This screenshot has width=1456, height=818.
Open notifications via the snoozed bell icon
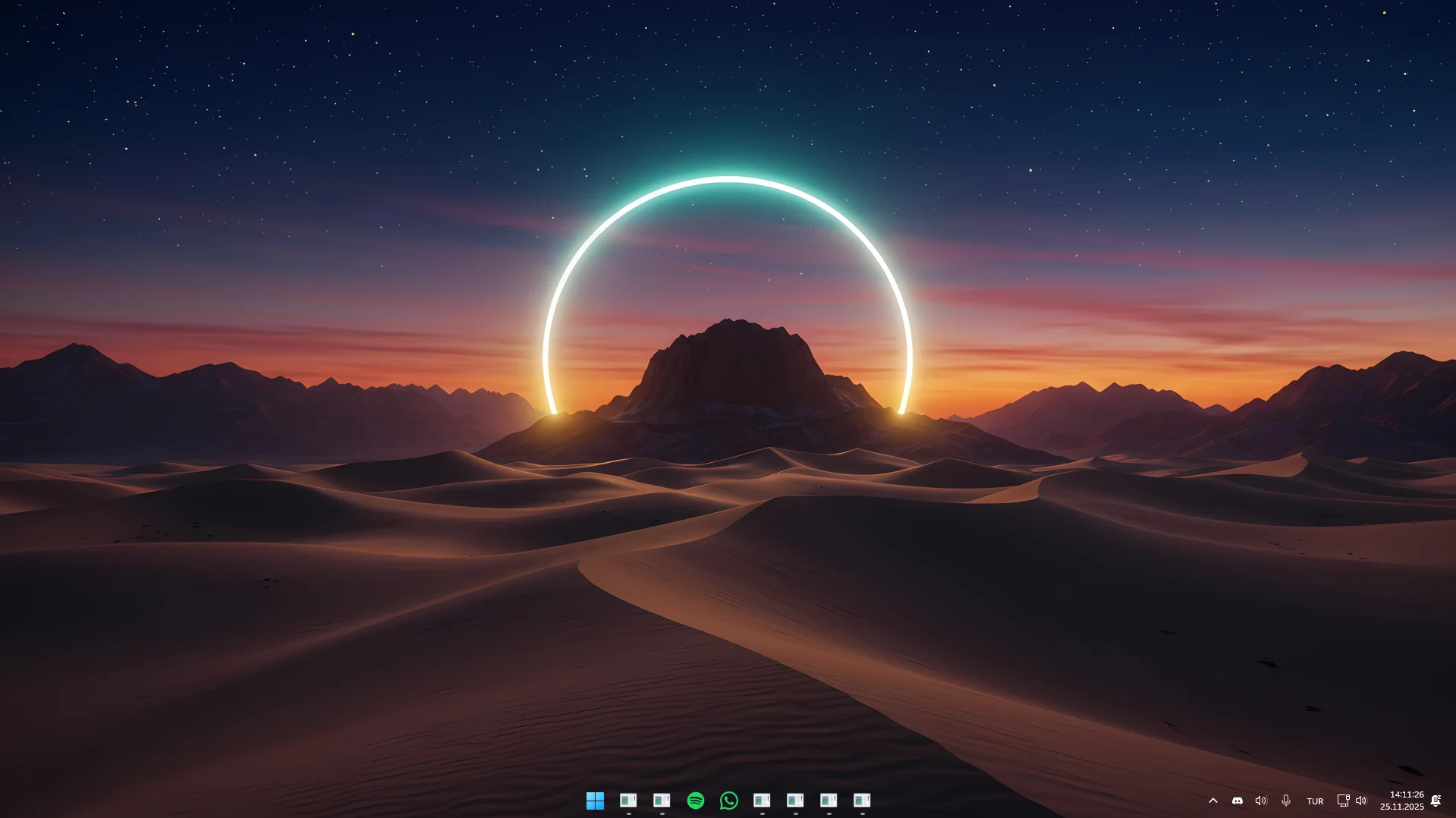tap(1436, 801)
